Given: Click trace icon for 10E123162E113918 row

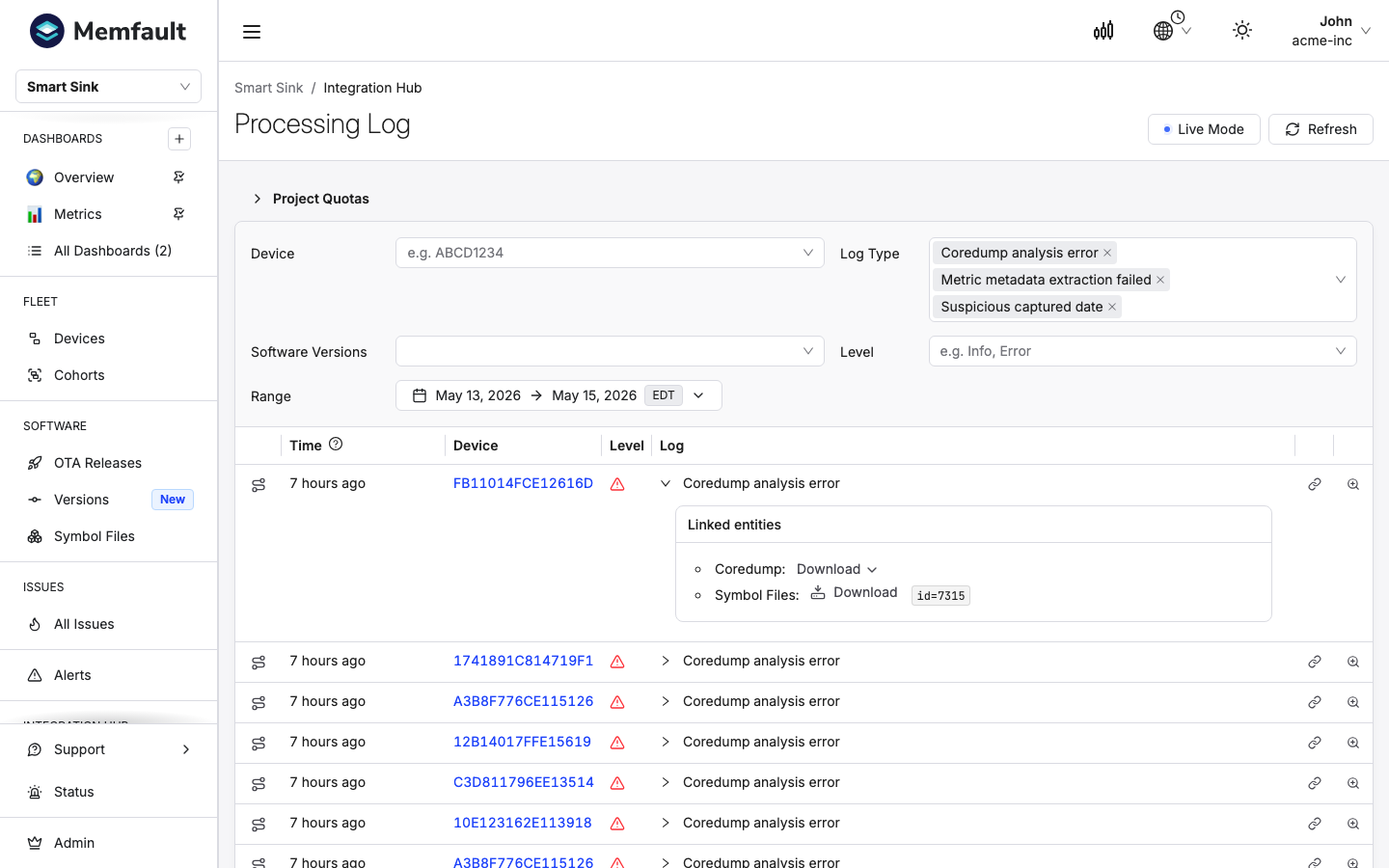Looking at the screenshot, I should pyautogui.click(x=259, y=824).
